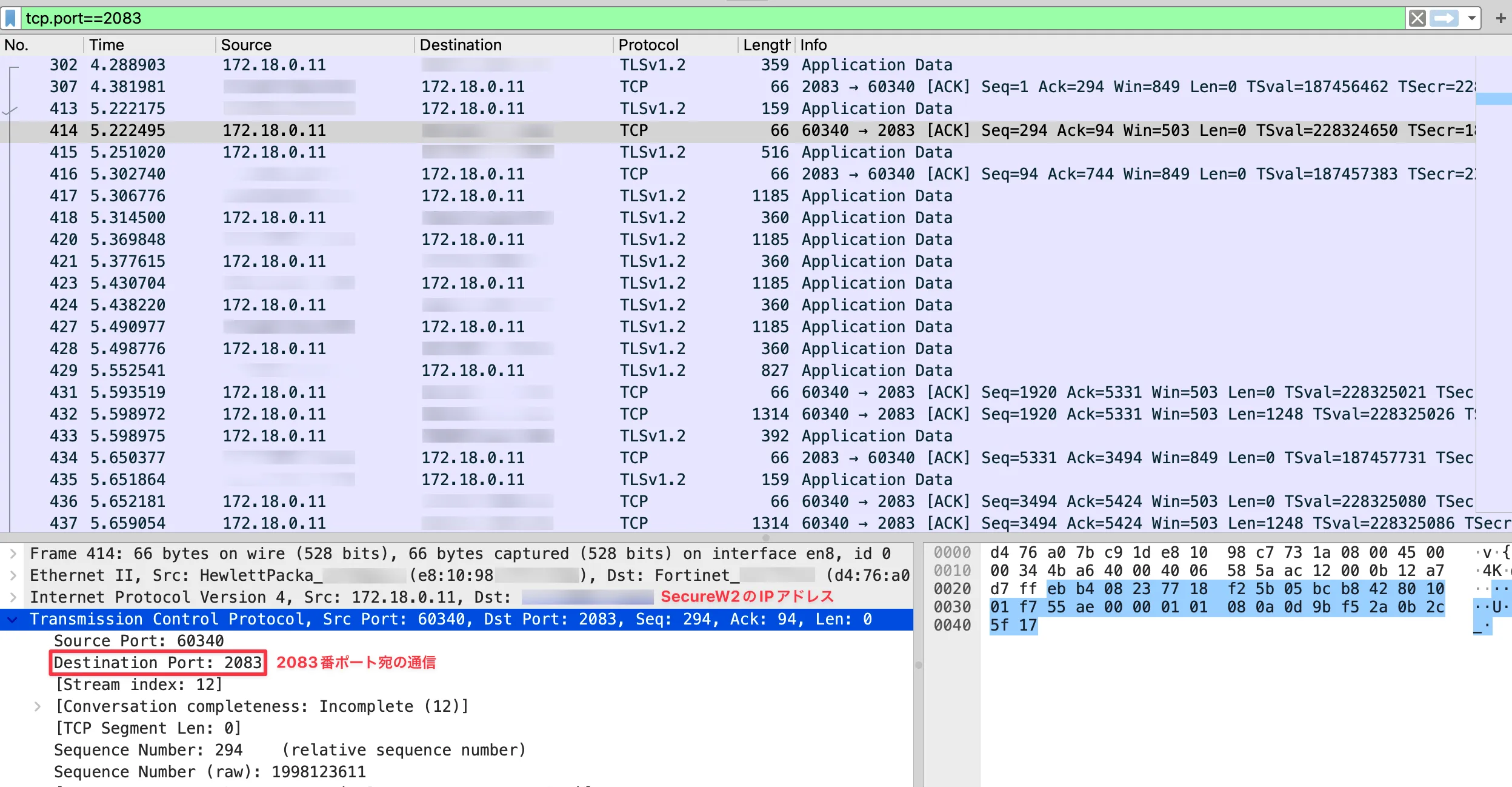The image size is (1512, 787).
Task: Sort by the Time column header
Action: coord(107,45)
